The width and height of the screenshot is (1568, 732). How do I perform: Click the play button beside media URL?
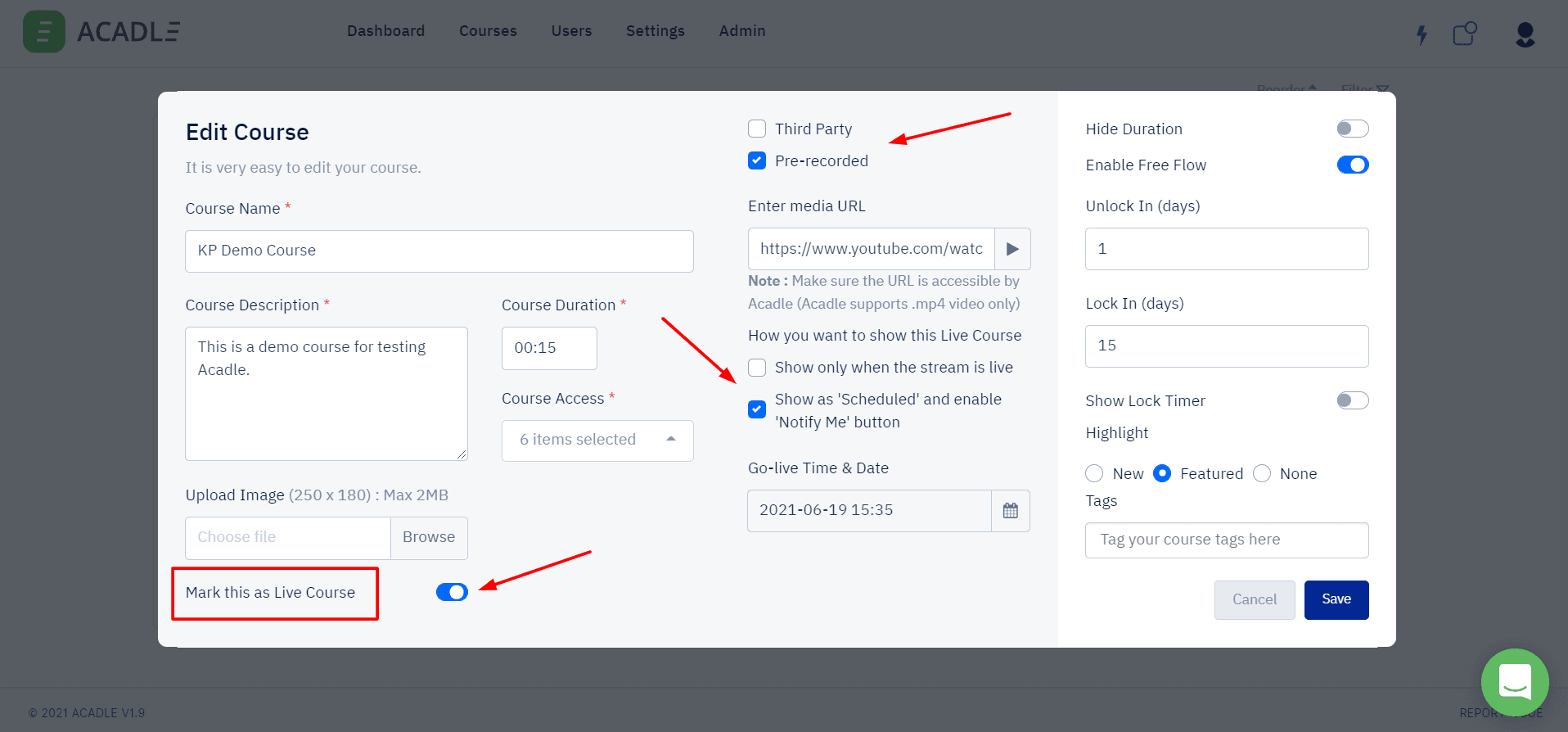click(1012, 249)
